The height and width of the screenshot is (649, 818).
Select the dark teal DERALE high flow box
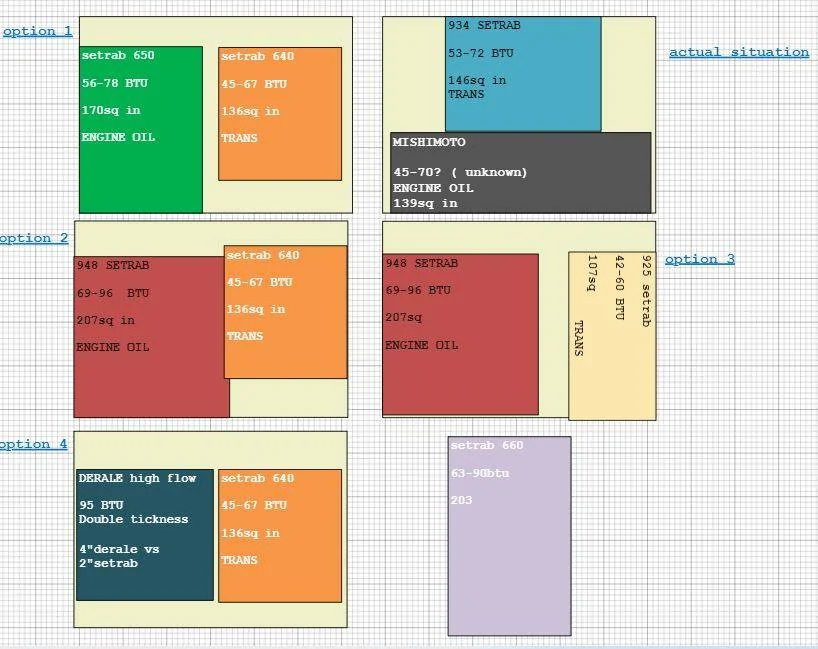pyautogui.click(x=145, y=535)
